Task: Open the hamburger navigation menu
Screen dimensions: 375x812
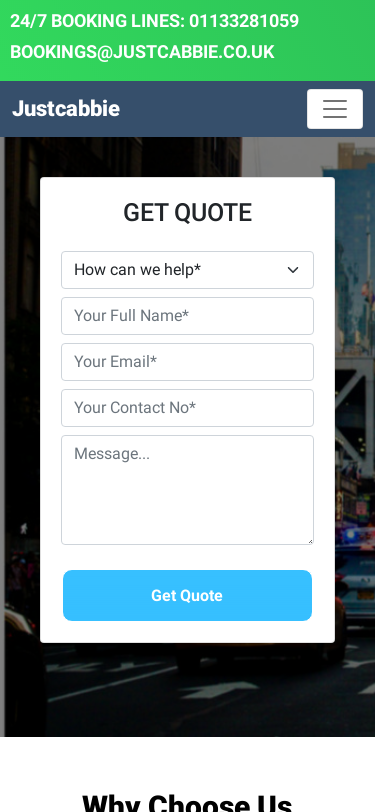Action: (x=335, y=109)
